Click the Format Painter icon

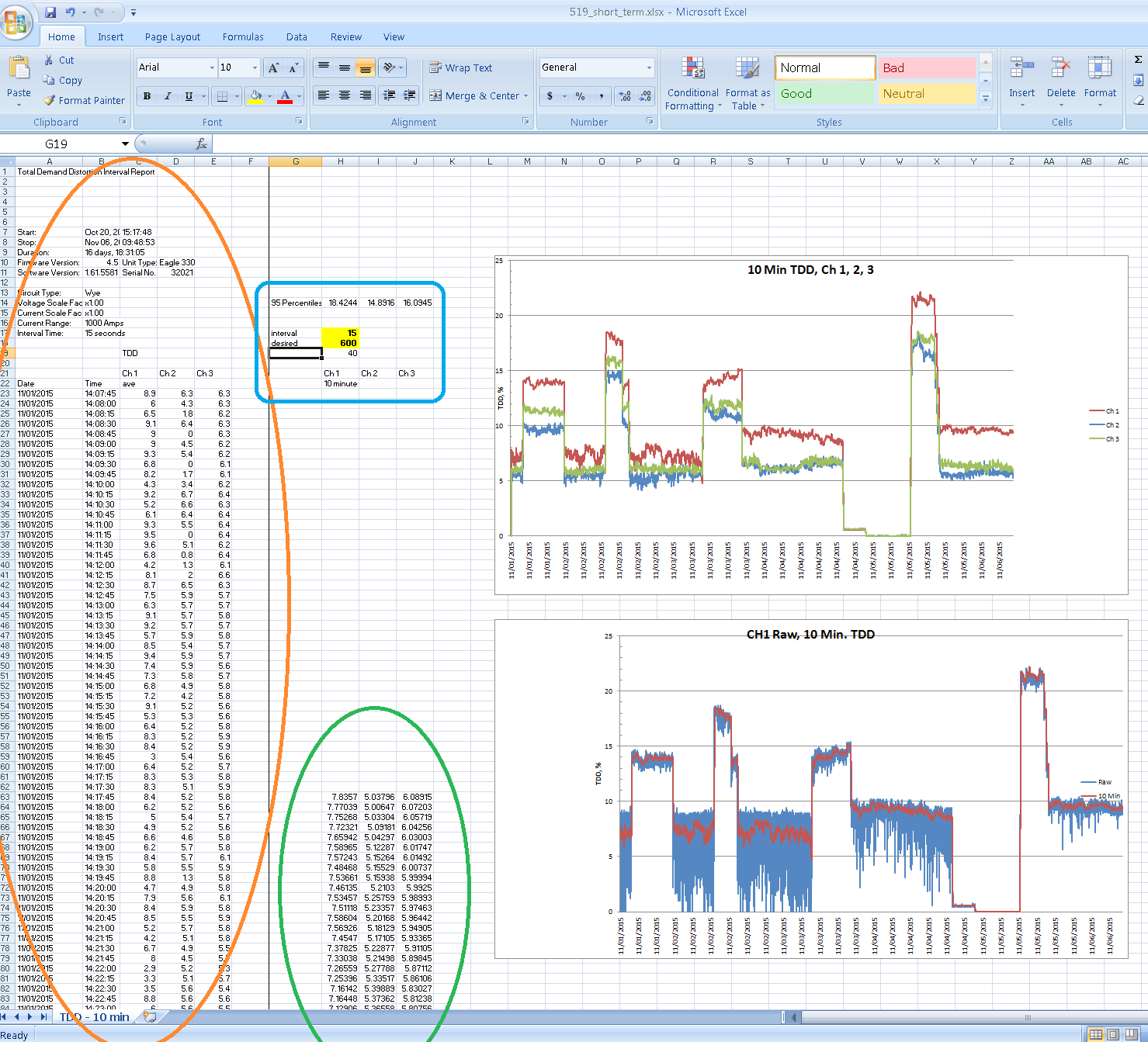click(x=50, y=100)
